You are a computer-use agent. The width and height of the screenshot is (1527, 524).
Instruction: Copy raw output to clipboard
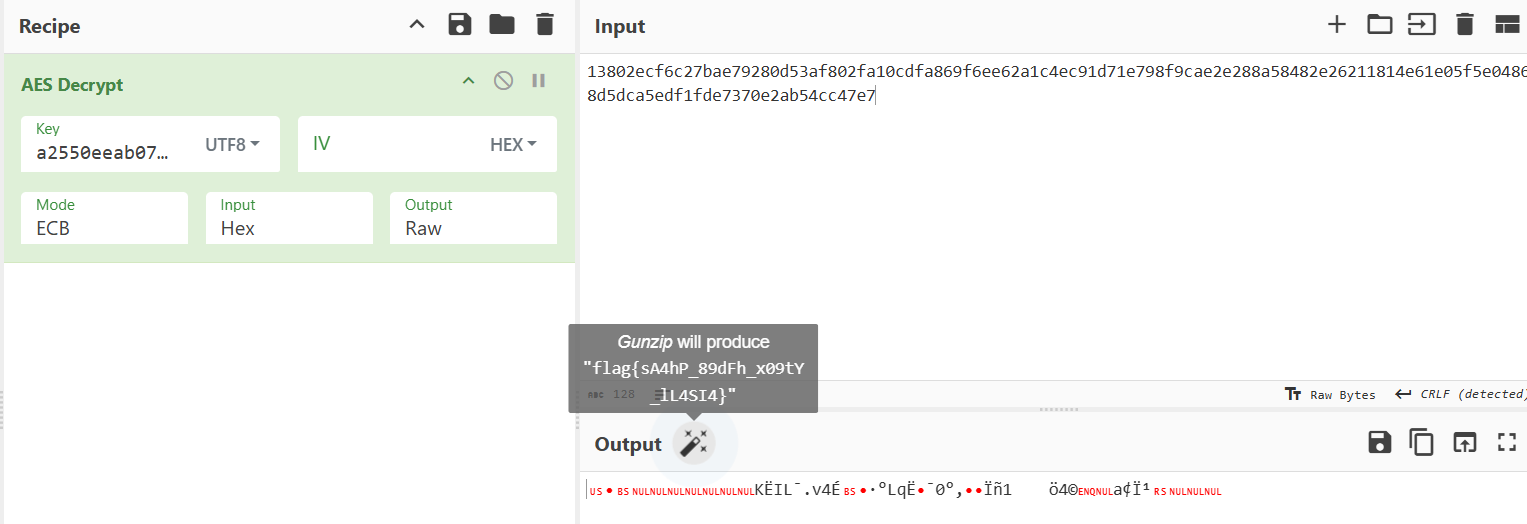coord(1422,442)
